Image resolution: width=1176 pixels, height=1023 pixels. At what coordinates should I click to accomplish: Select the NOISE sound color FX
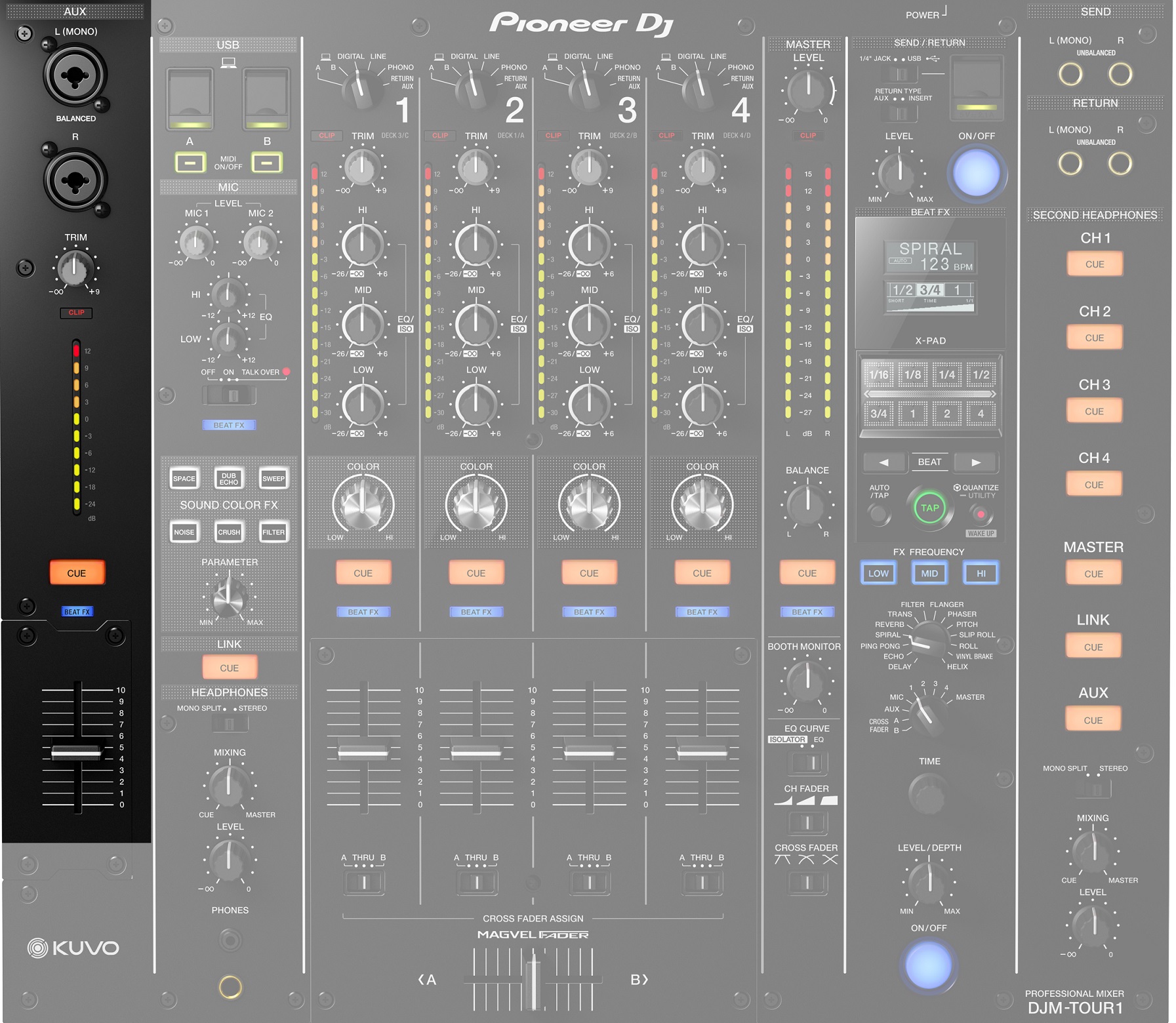(184, 532)
